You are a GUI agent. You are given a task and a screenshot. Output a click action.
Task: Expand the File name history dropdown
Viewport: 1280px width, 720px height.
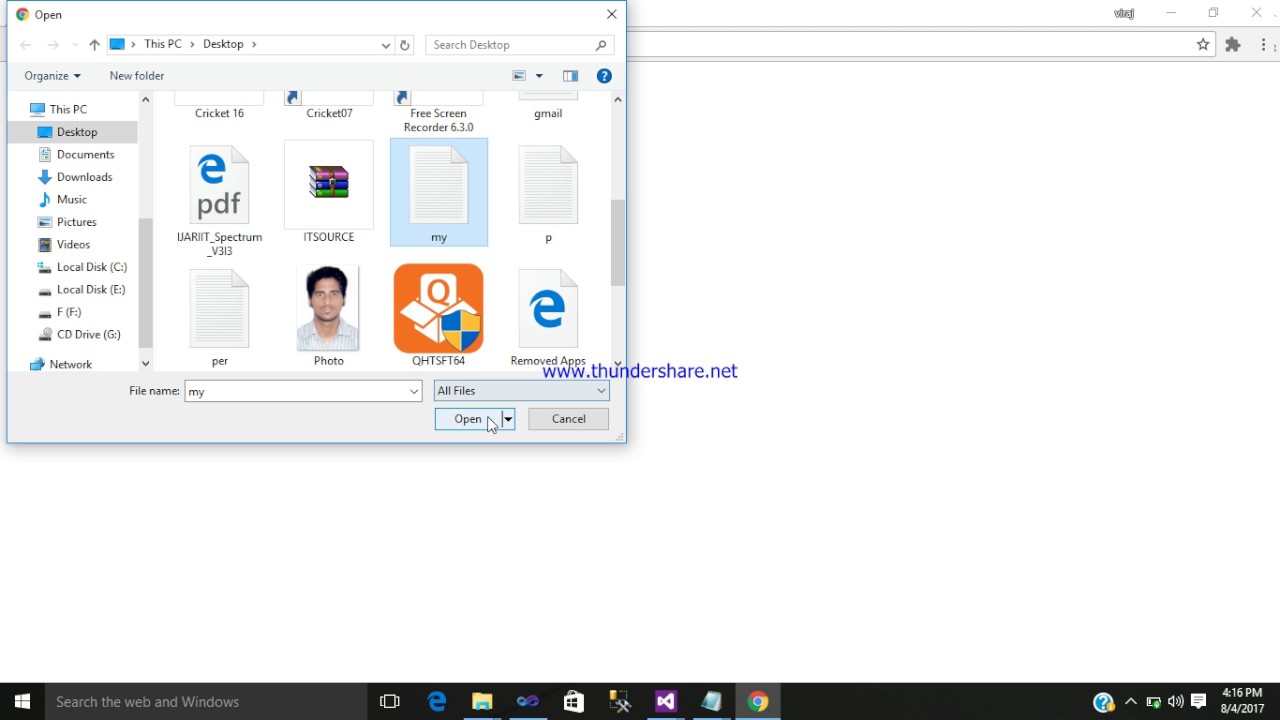coord(414,391)
